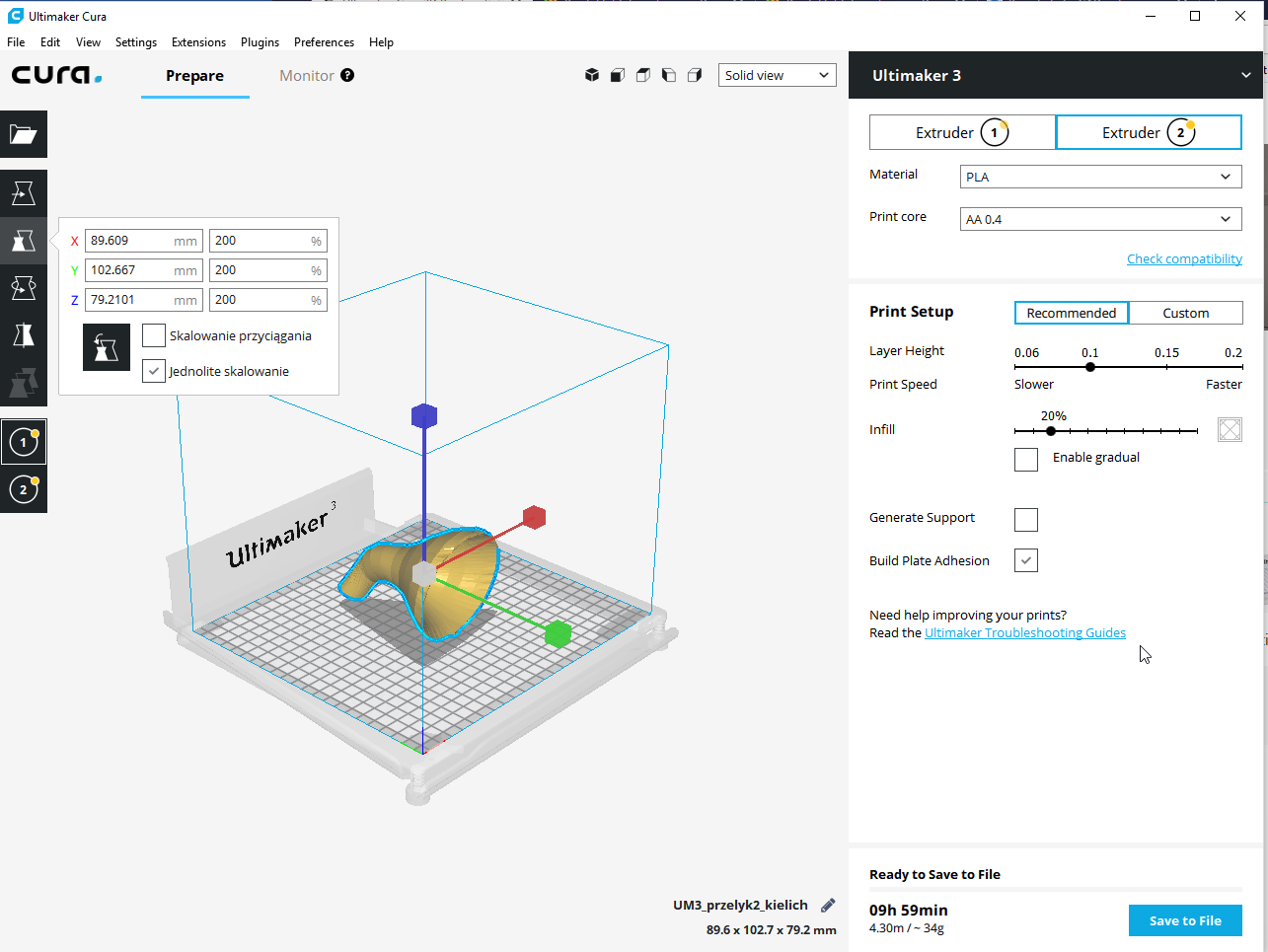The image size is (1268, 952).
Task: Choose extruder 1 in left toolbar
Action: 24,442
